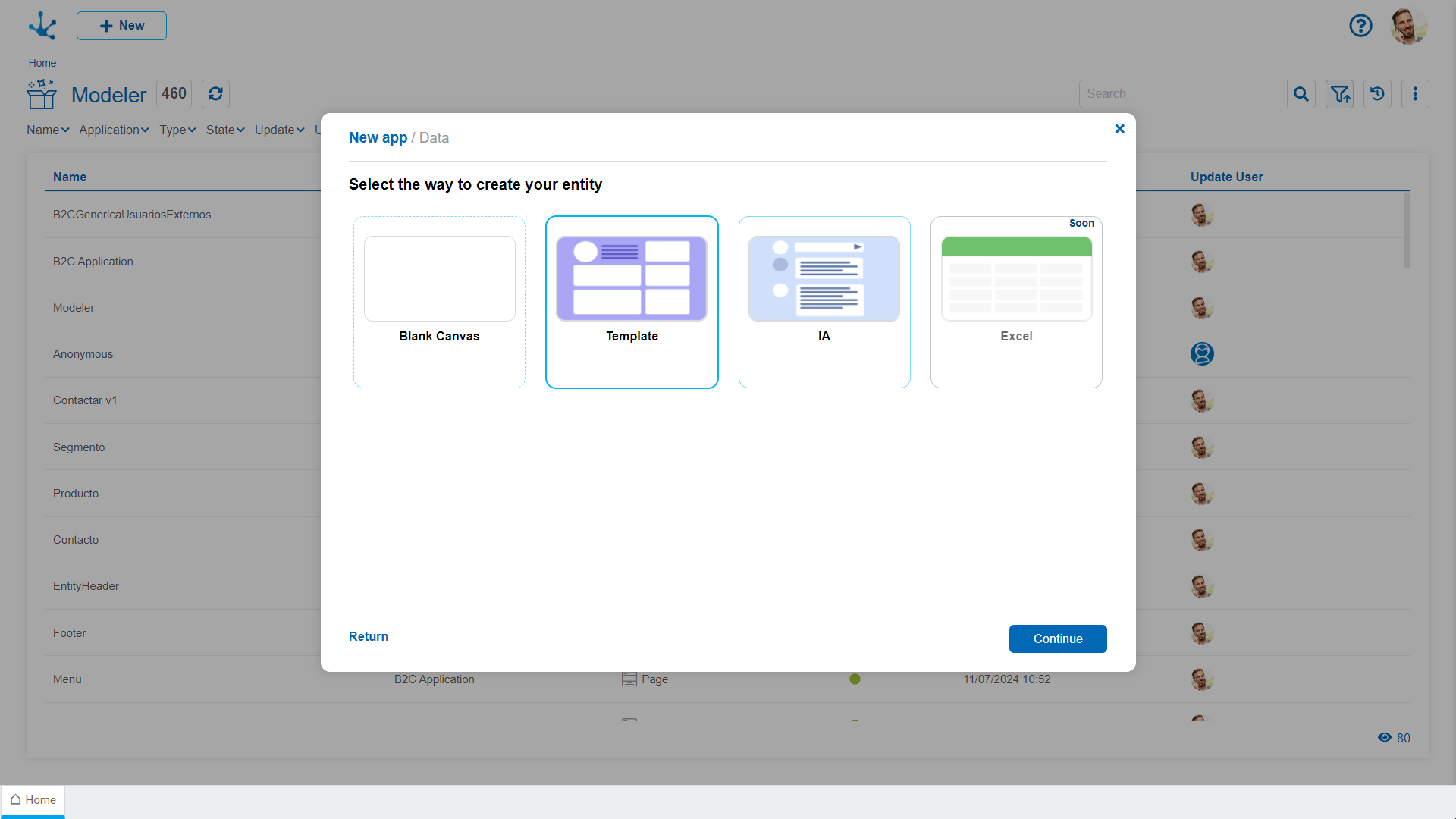Open the three-dot more options menu
1456x819 pixels.
1415,94
